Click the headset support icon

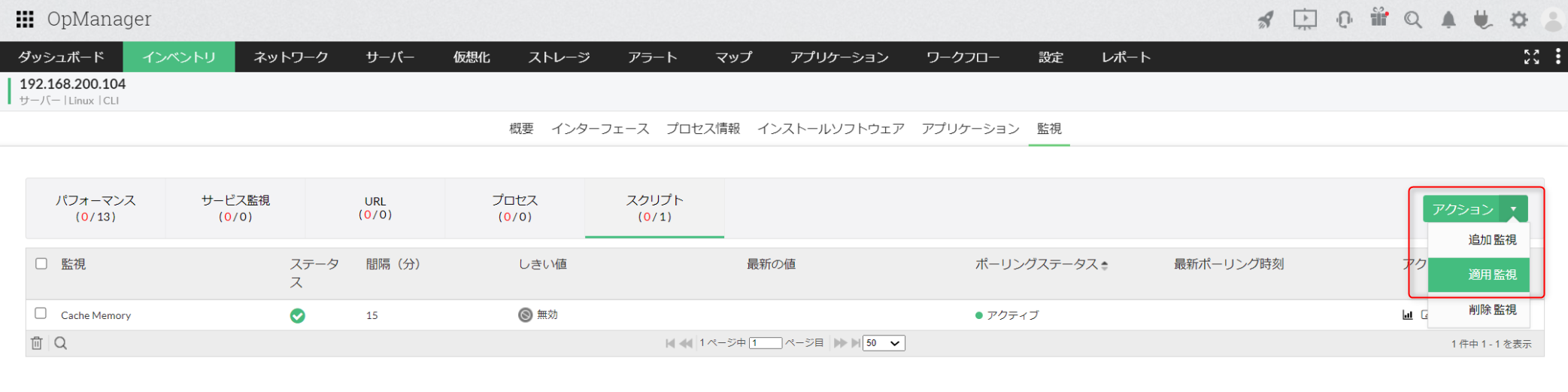point(1344,20)
